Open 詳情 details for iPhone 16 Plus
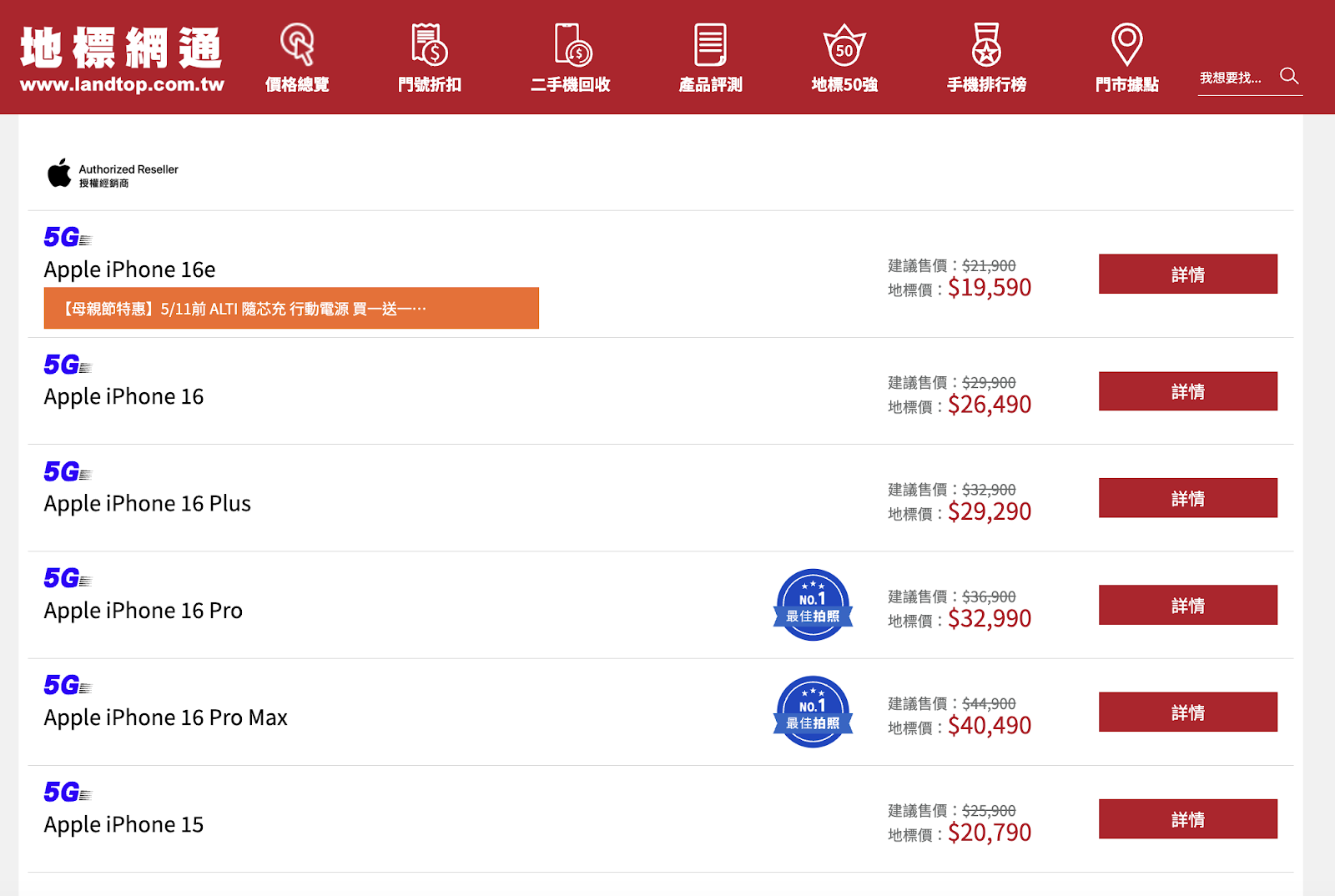Image resolution: width=1335 pixels, height=896 pixels. (x=1187, y=498)
